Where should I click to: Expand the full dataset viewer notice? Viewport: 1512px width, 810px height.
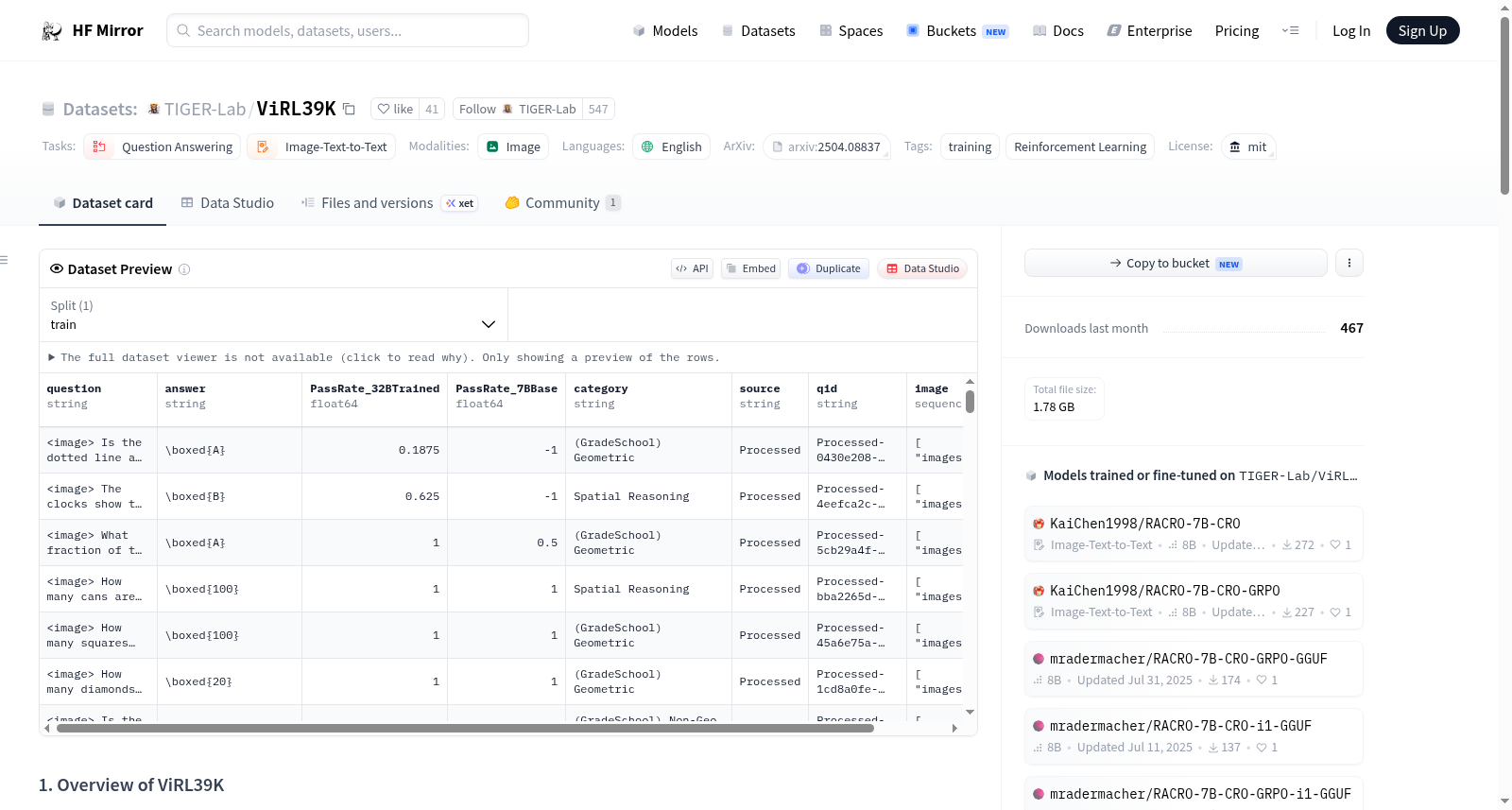384,357
